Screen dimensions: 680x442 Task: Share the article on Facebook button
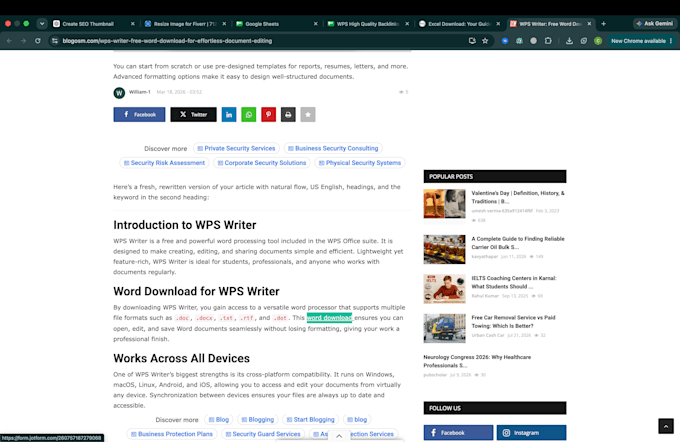click(139, 115)
